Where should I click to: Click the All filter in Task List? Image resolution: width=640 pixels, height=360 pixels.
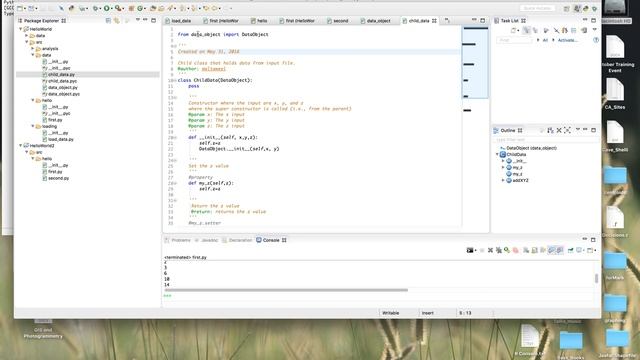(x=545, y=40)
